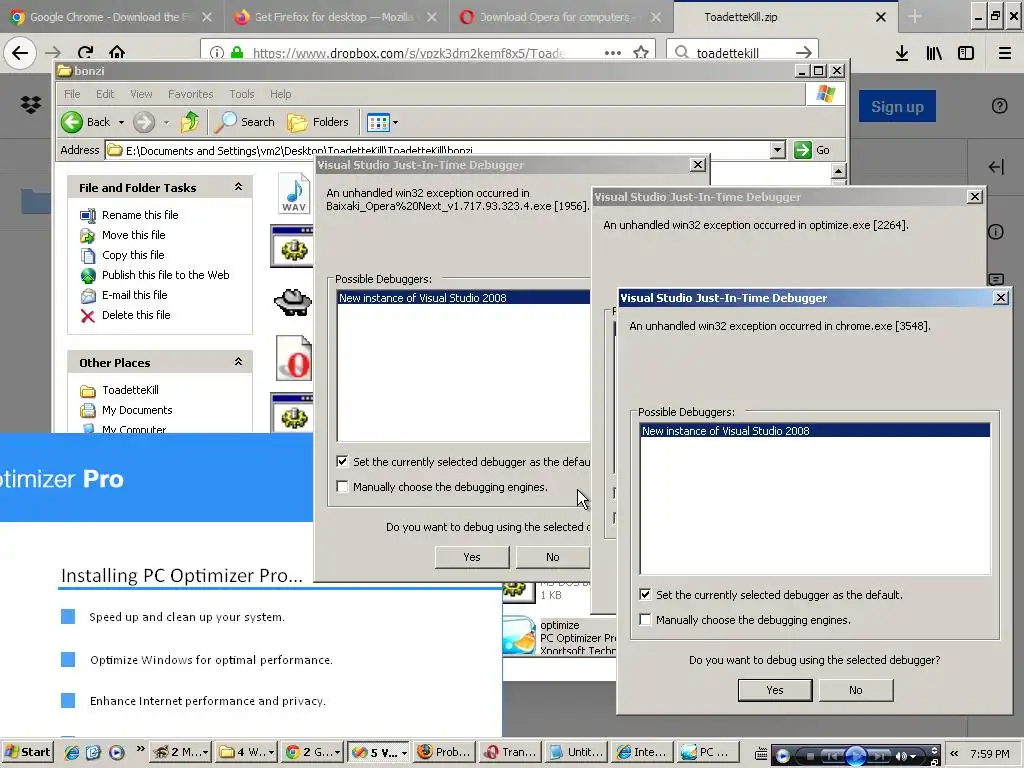Check default debugger option in chrome.exe dialog
The width and height of the screenshot is (1024, 768).
pos(645,594)
